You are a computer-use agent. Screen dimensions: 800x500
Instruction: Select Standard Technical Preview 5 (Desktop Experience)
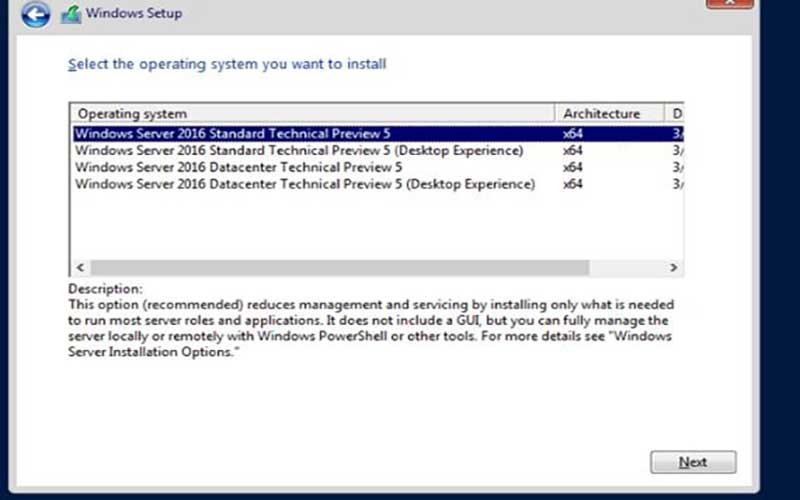[x=298, y=151]
